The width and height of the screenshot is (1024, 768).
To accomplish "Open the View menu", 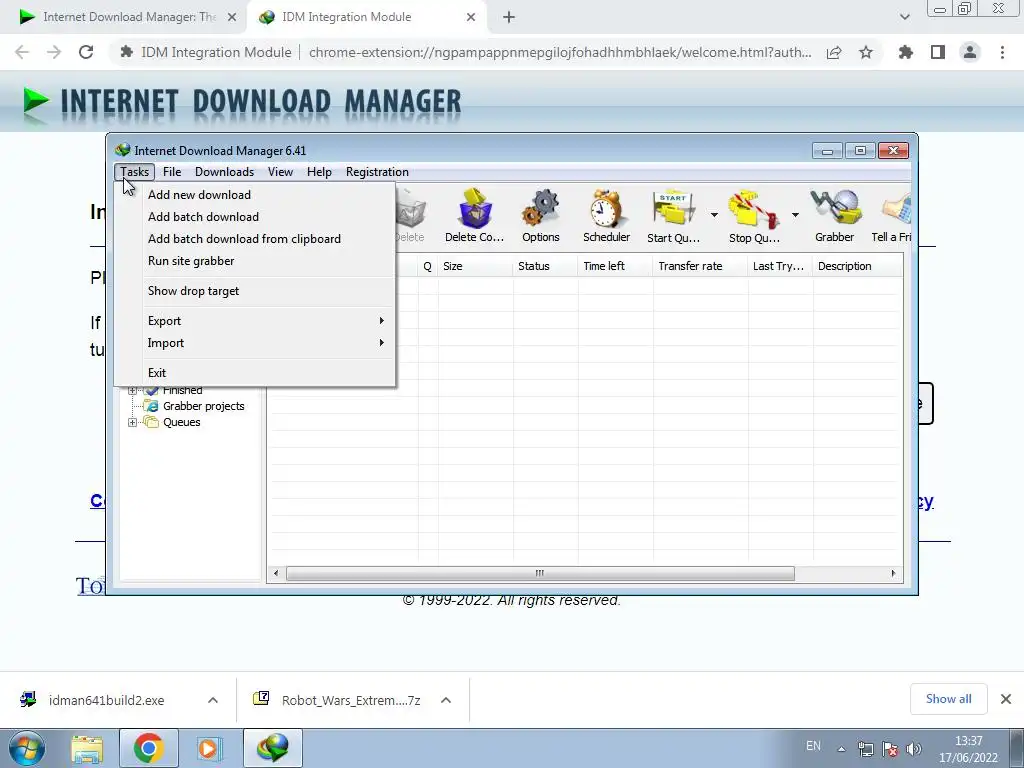I will pos(280,172).
